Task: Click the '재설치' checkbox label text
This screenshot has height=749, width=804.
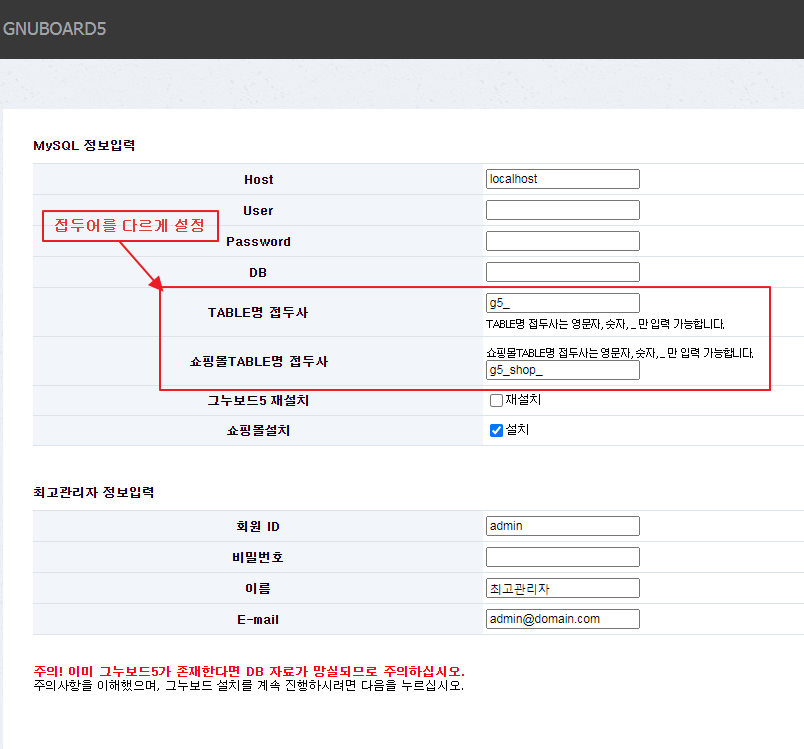Action: tap(523, 400)
